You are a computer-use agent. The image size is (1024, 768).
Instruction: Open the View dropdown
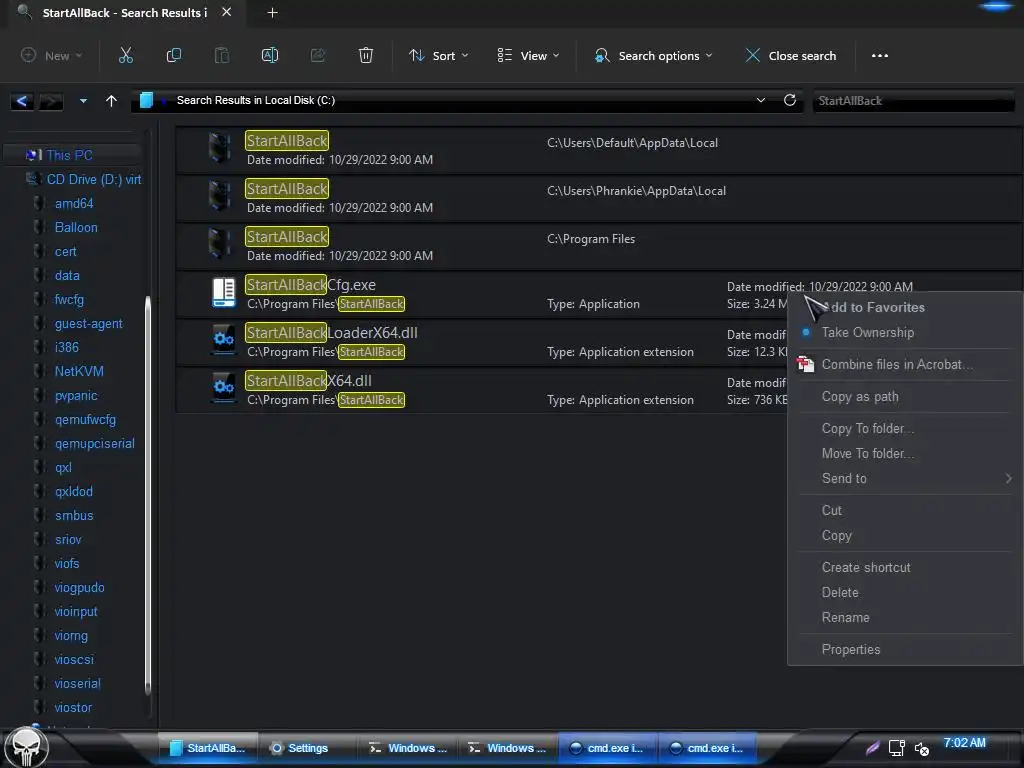[x=528, y=56]
